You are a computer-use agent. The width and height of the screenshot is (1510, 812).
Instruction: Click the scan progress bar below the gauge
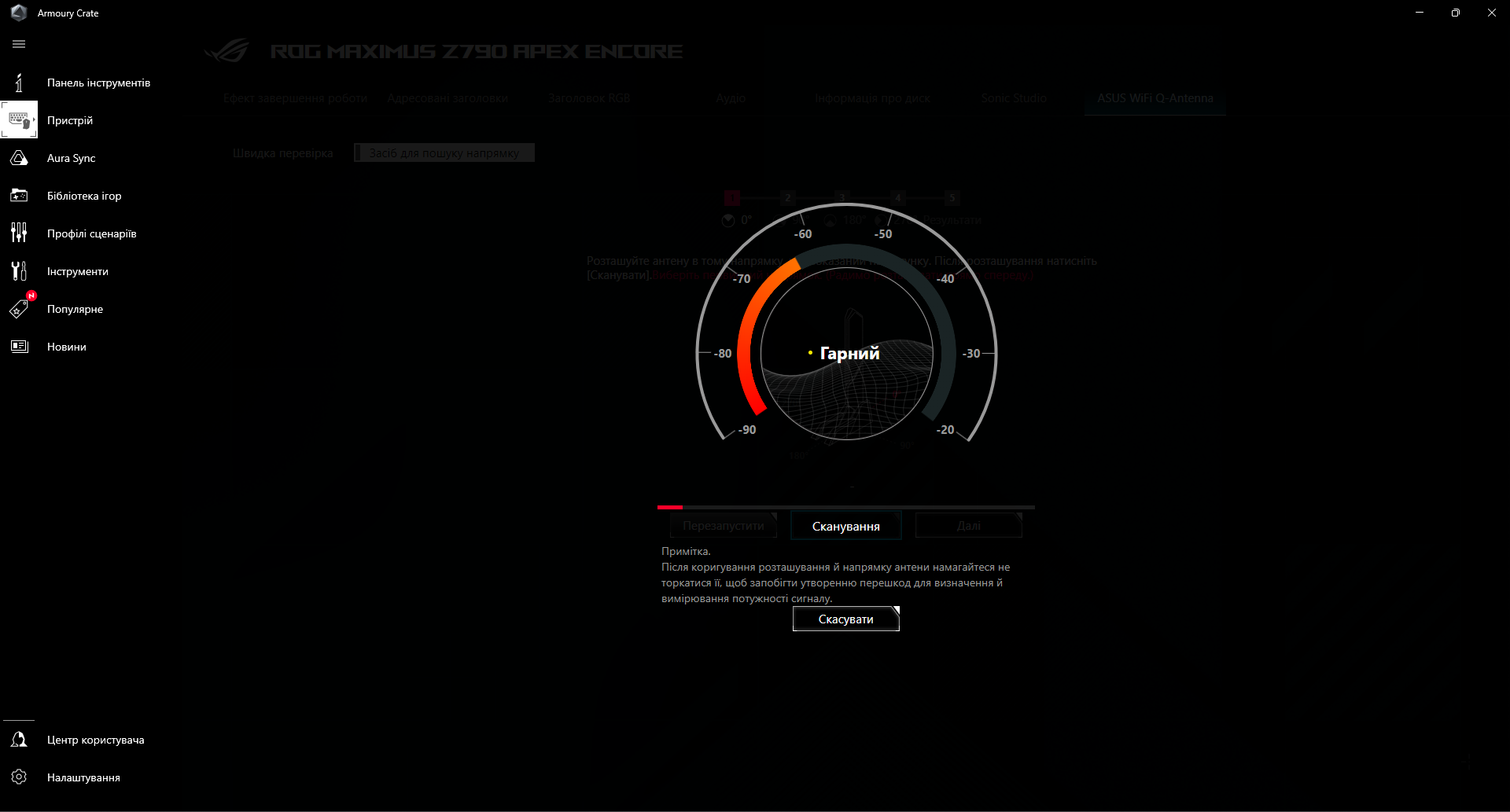(845, 507)
